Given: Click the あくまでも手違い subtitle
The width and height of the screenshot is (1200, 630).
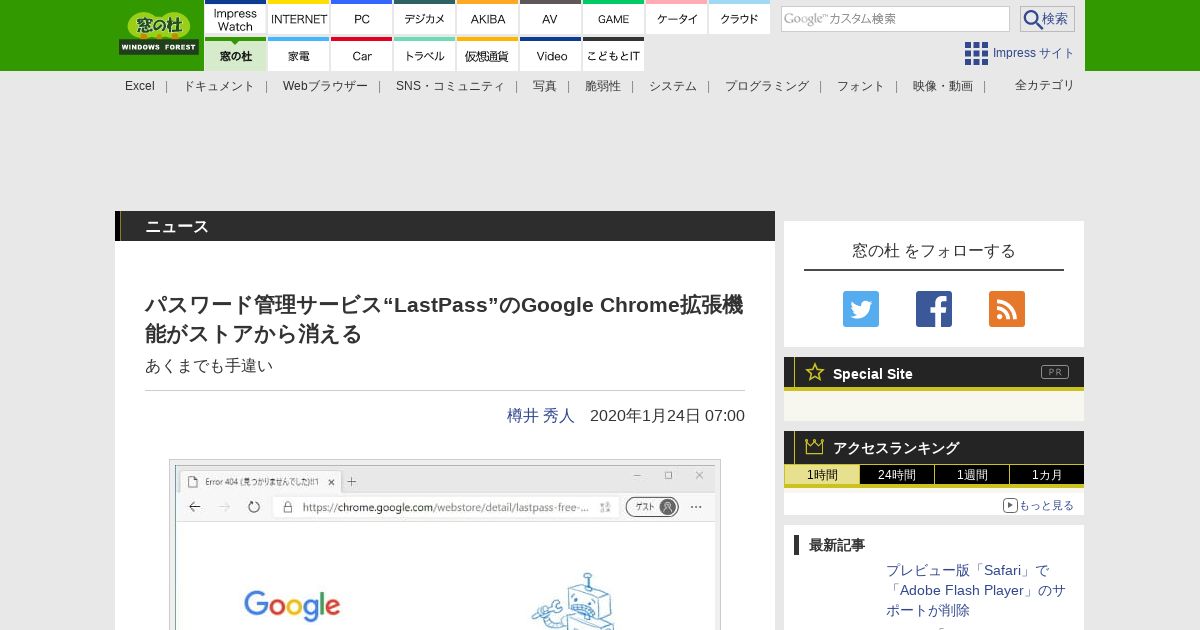Looking at the screenshot, I should coord(209,366).
